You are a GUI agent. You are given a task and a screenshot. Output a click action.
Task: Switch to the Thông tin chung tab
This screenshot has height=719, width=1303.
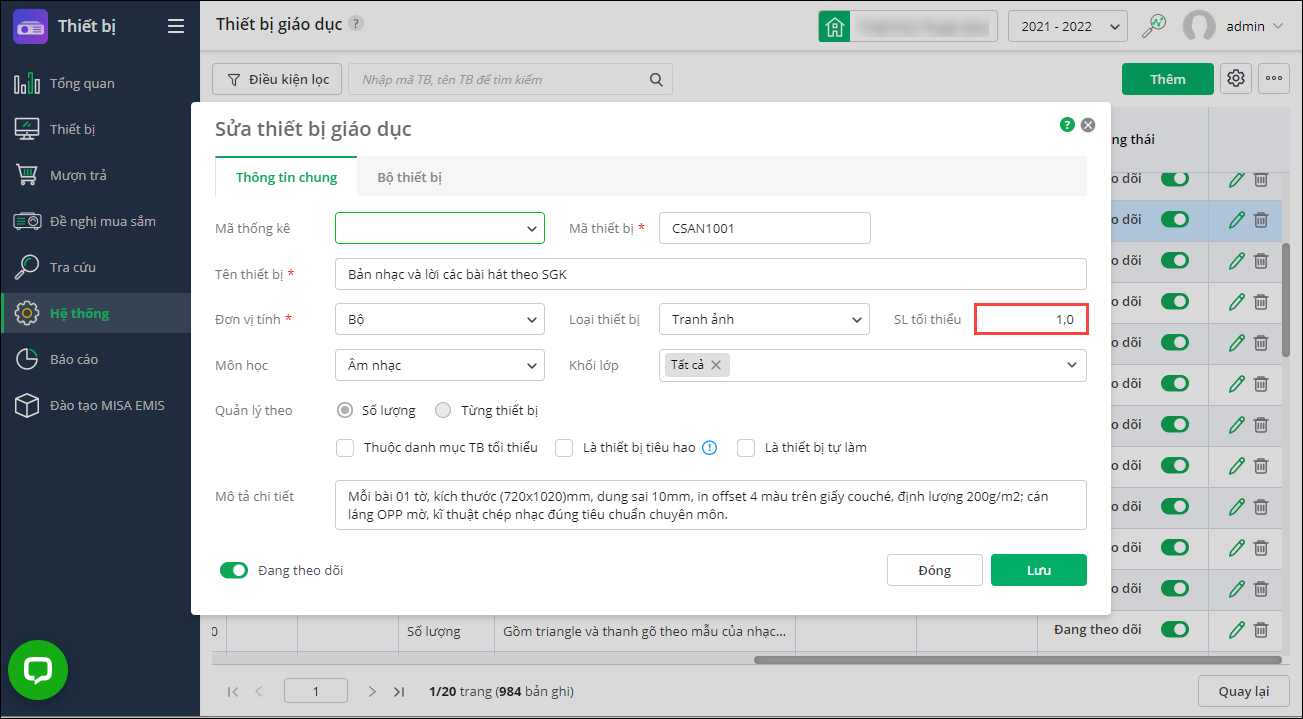tap(286, 177)
